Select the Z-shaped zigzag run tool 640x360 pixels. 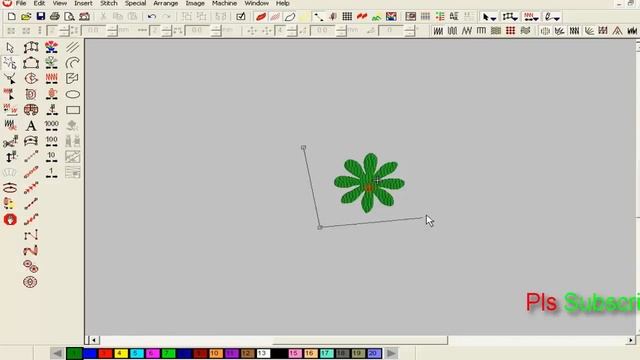31,235
